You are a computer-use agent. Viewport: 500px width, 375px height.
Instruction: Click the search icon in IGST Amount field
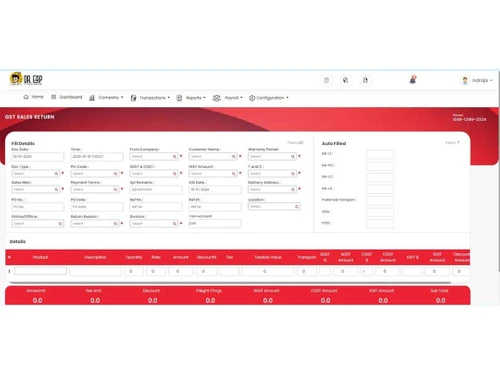point(234,174)
